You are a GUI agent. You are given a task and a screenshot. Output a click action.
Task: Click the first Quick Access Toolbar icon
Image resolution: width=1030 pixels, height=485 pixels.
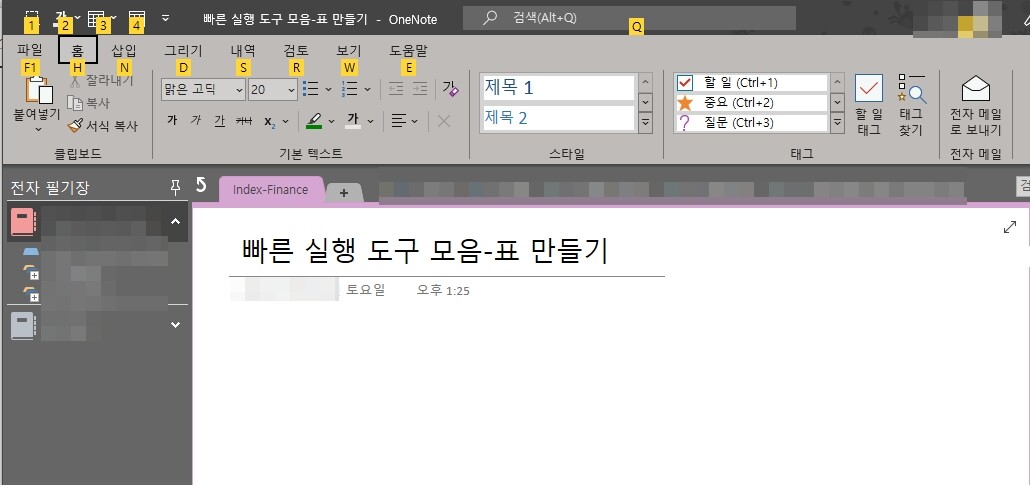coord(31,17)
